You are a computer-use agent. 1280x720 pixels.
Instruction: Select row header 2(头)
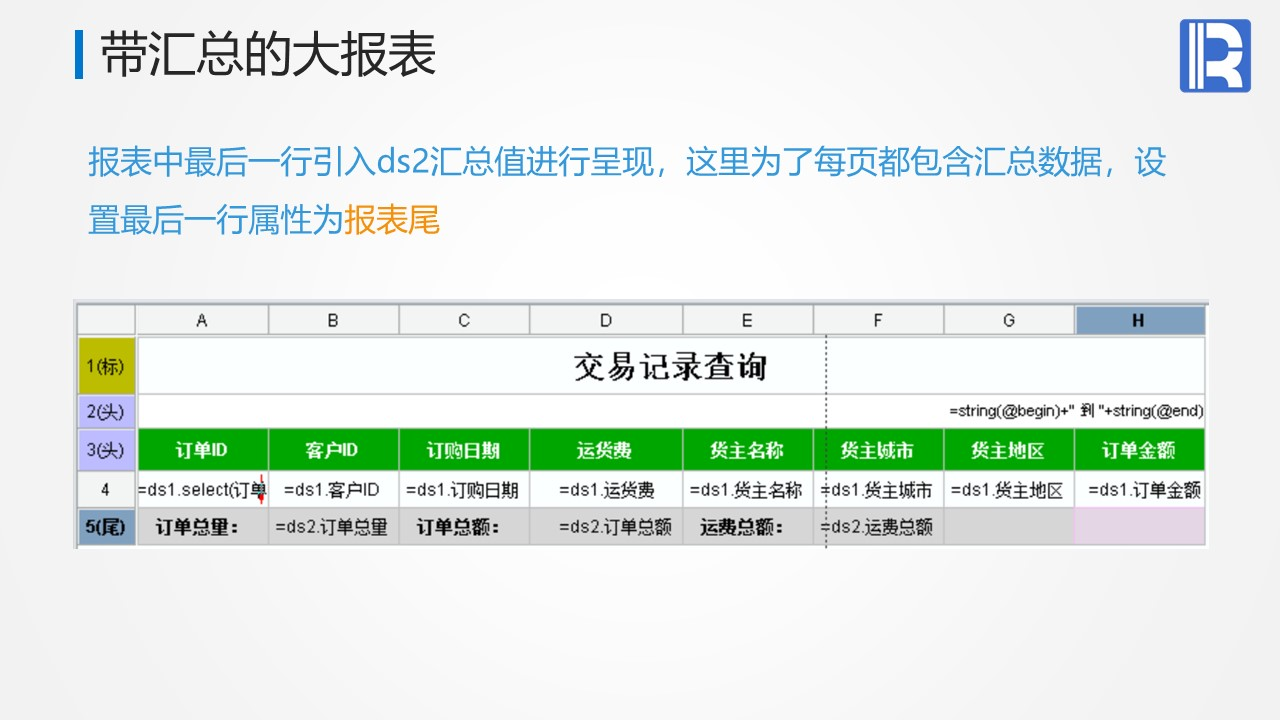coord(106,411)
